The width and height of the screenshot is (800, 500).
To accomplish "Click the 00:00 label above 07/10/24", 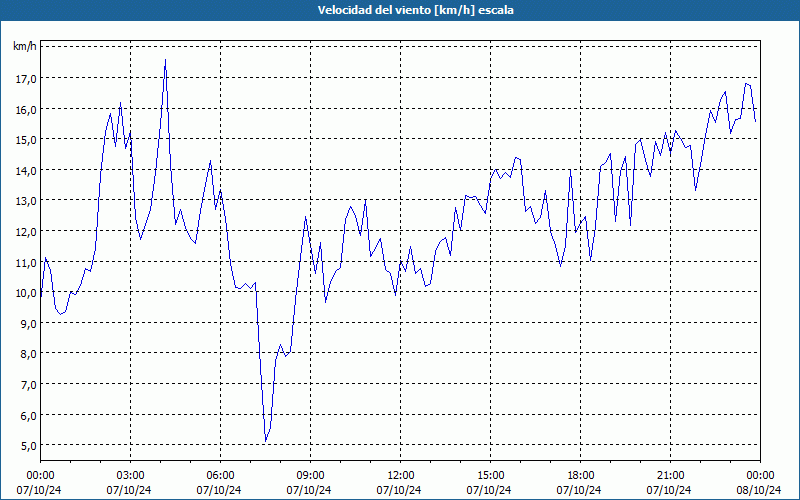I will click(40, 476).
